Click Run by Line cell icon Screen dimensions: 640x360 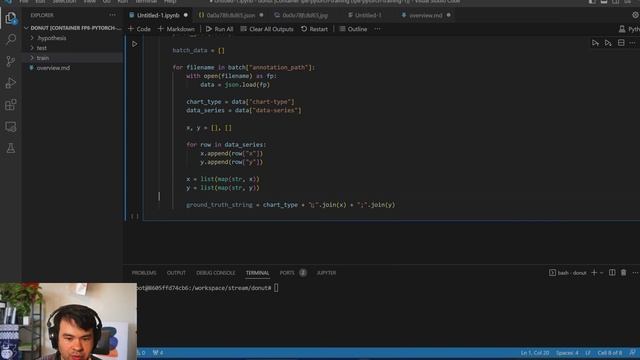pos(595,43)
